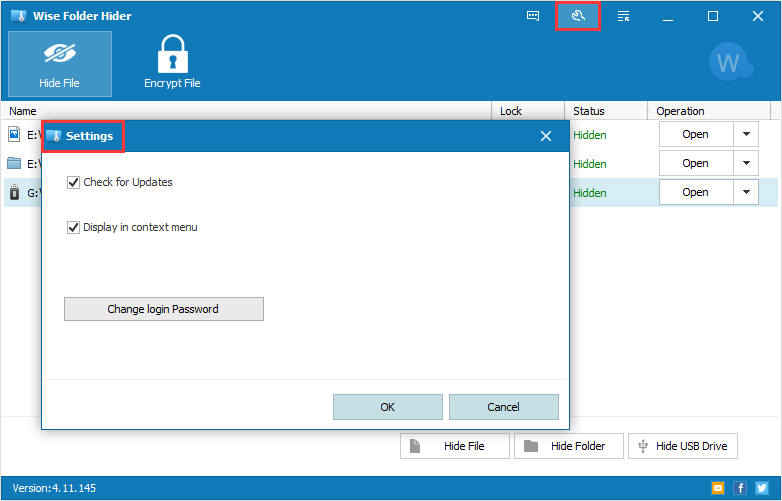Click the USB drive icon in third row
Screen dimensions: 782x501
(x=14, y=192)
